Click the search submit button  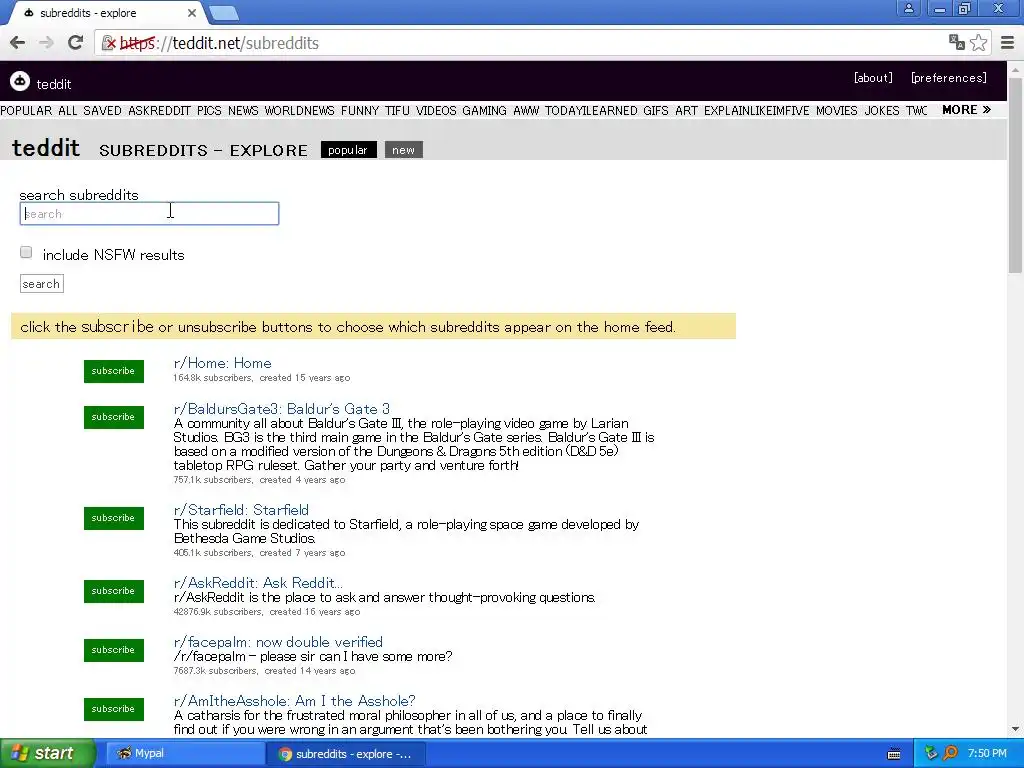click(42, 283)
